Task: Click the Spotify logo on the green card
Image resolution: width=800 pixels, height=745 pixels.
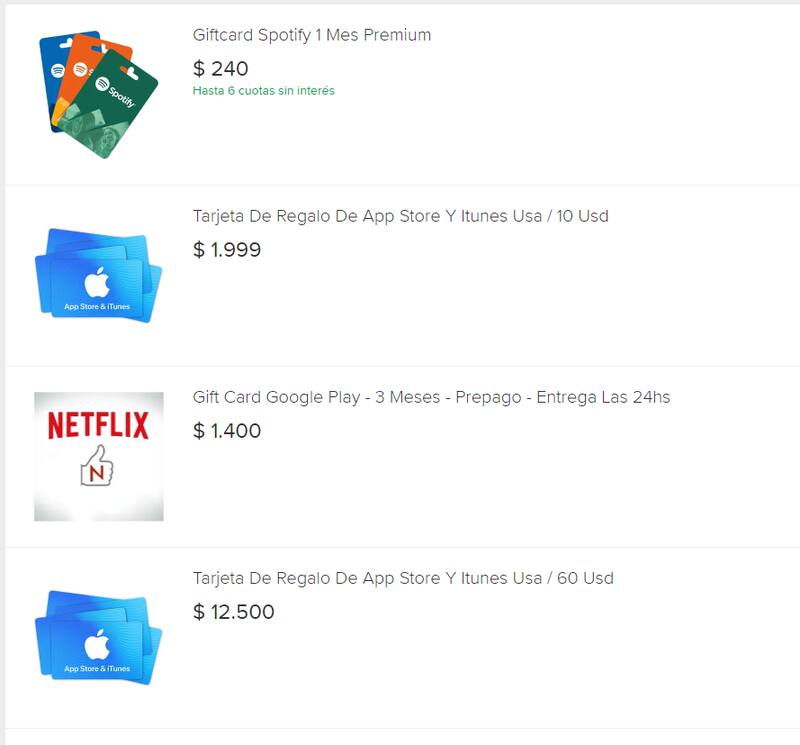Action: coord(102,85)
